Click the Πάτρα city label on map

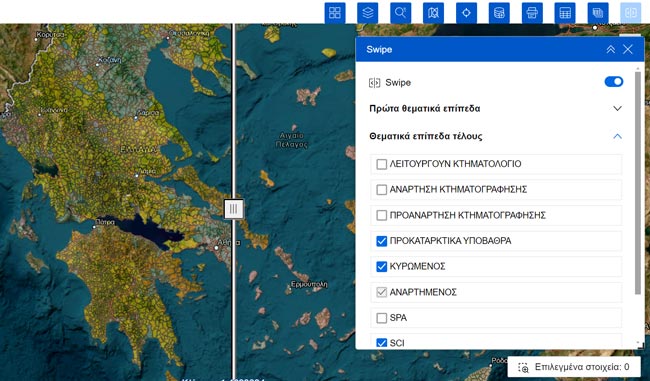(x=105, y=222)
